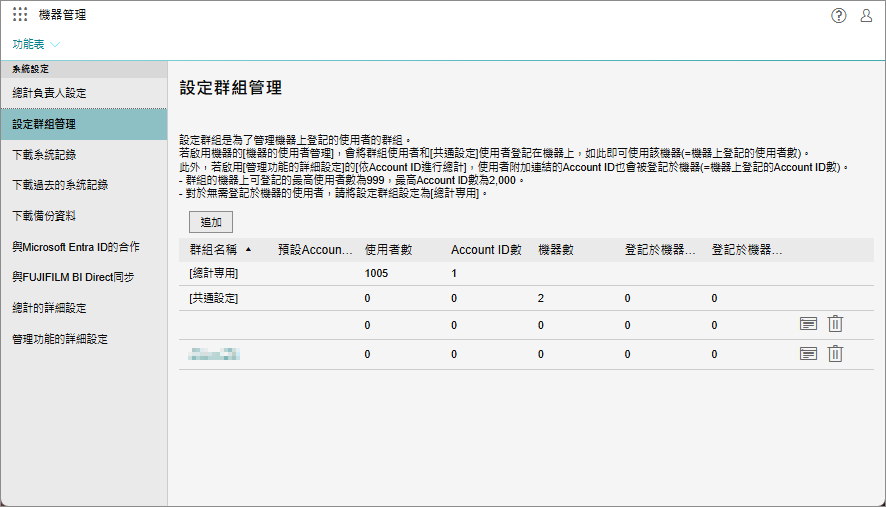Delete the third row group via trash icon
The width and height of the screenshot is (886, 507).
click(836, 324)
